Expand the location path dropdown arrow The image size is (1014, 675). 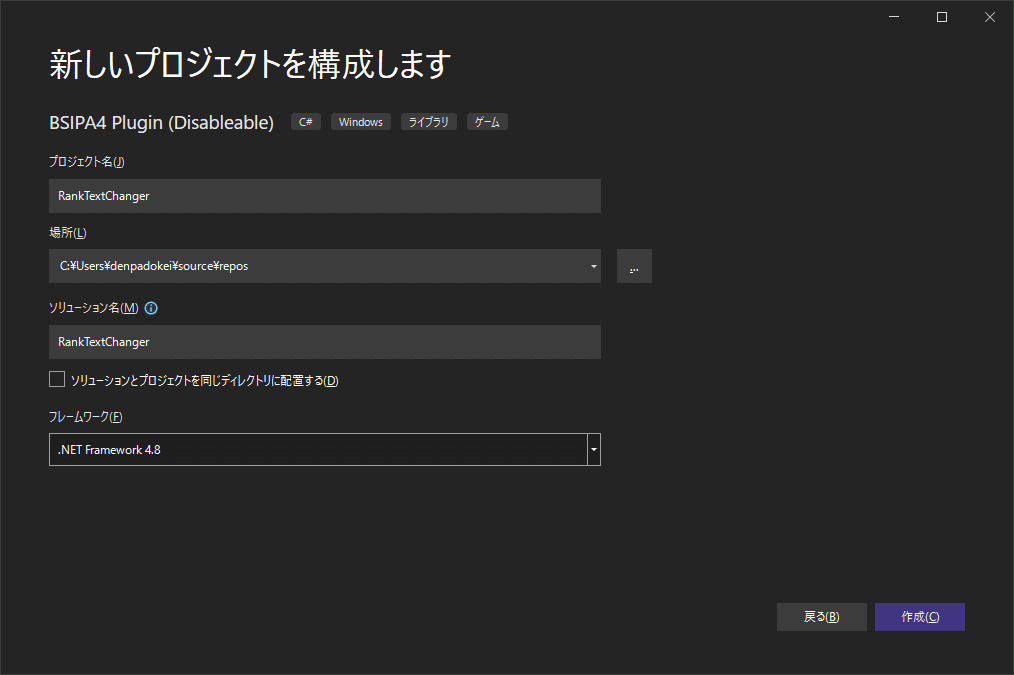(x=594, y=266)
